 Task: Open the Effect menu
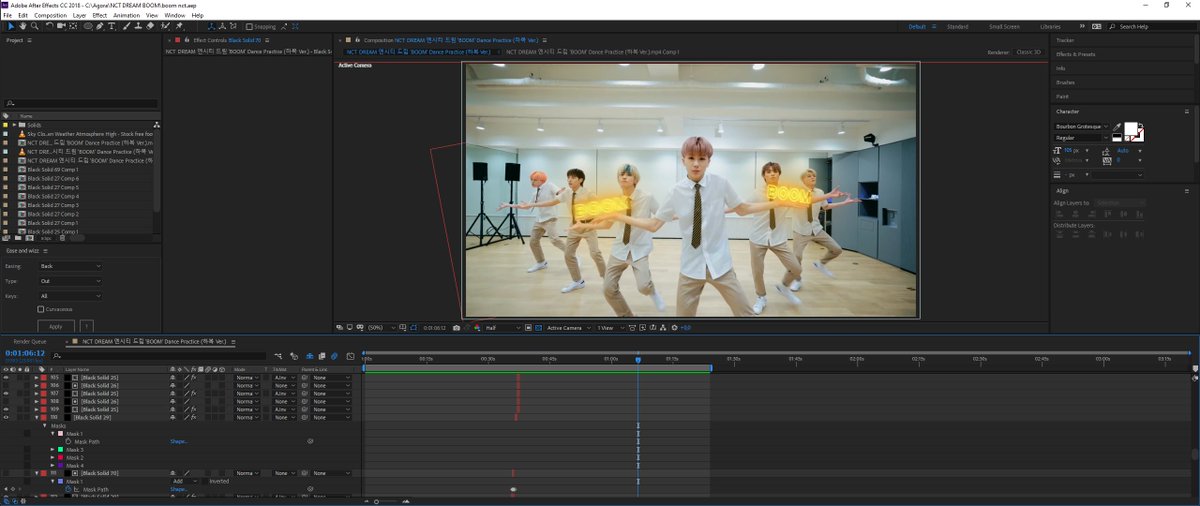tap(100, 16)
